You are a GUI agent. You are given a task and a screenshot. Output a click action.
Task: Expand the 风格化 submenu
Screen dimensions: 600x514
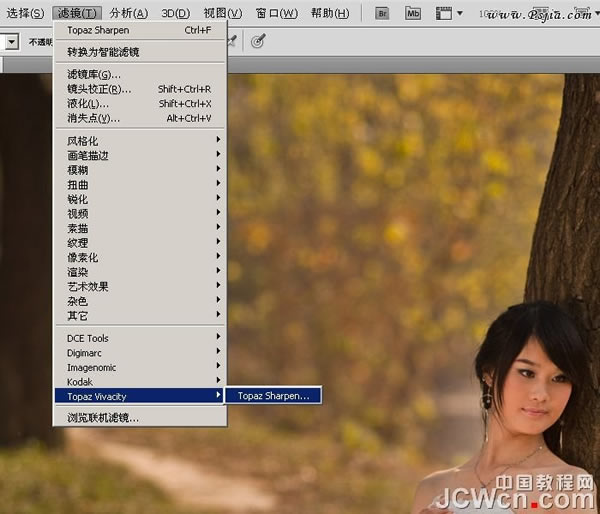pos(139,140)
